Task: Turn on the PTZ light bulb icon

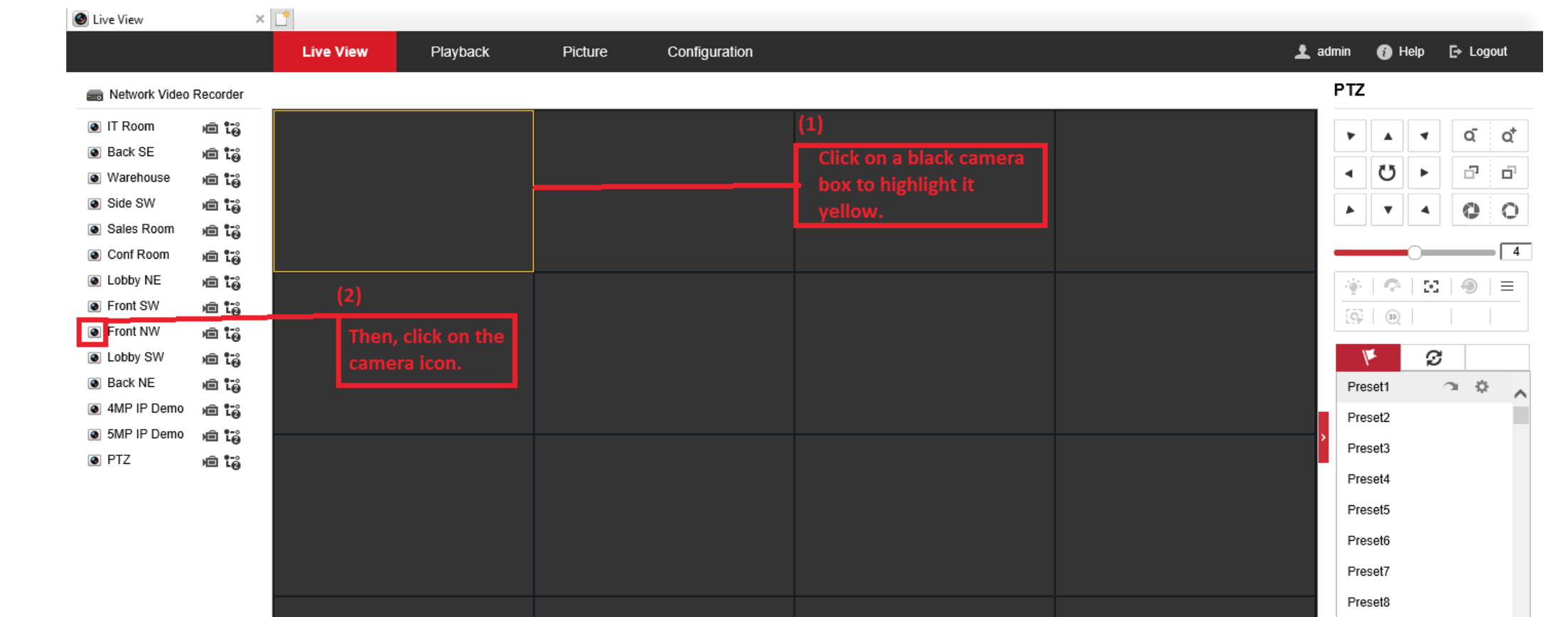Action: pos(1353,286)
